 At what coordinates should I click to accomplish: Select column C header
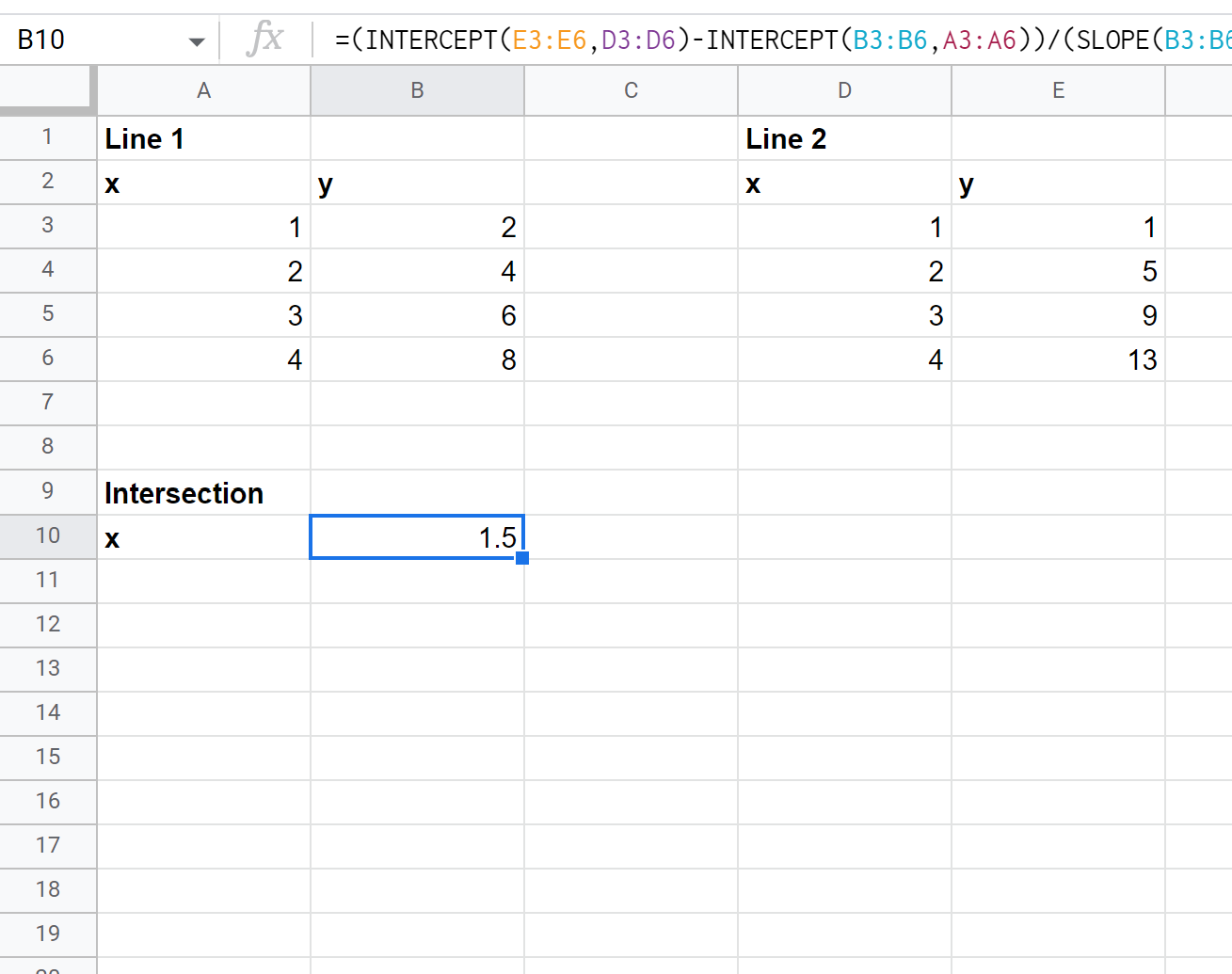pos(631,90)
